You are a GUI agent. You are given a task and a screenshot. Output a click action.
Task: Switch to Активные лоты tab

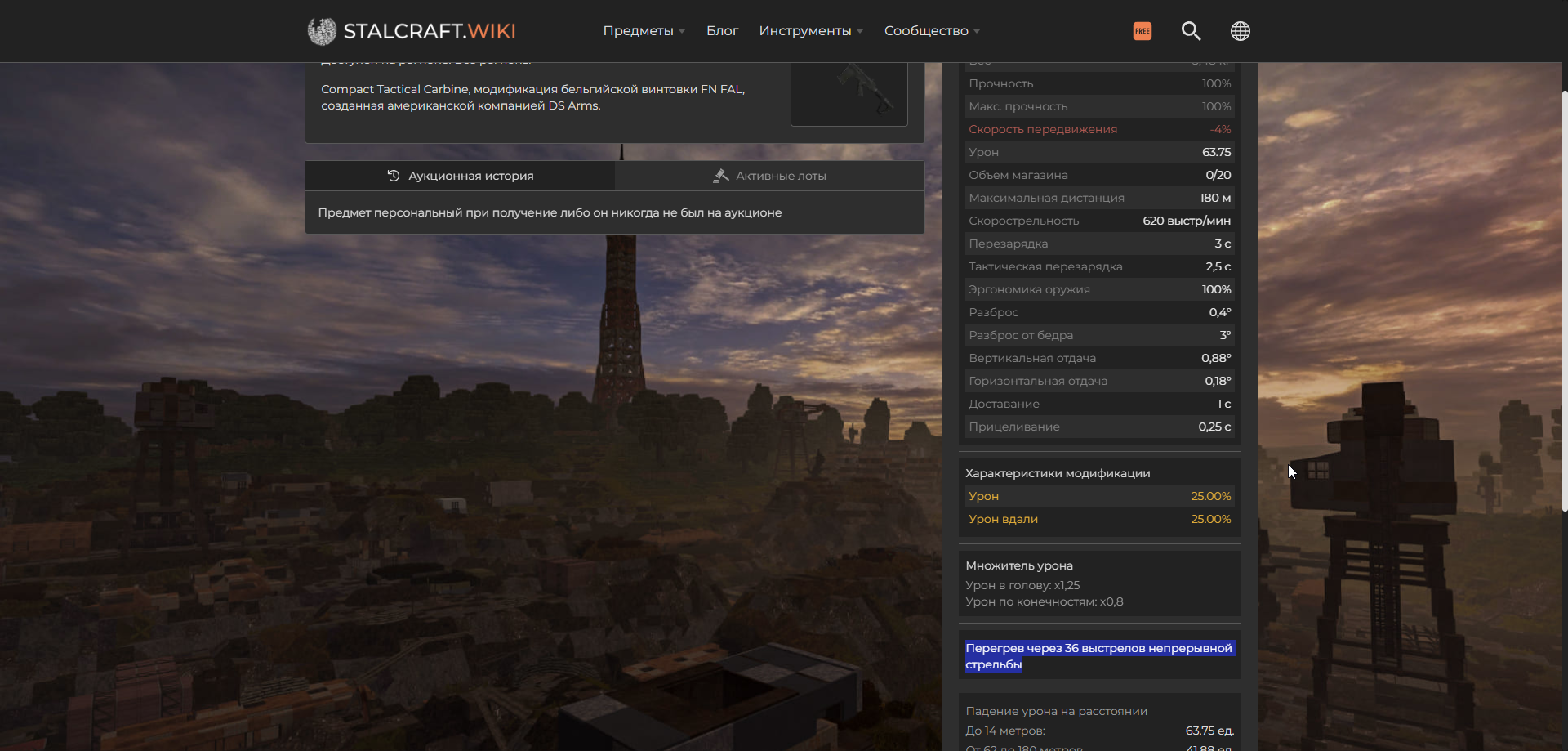[x=770, y=176]
